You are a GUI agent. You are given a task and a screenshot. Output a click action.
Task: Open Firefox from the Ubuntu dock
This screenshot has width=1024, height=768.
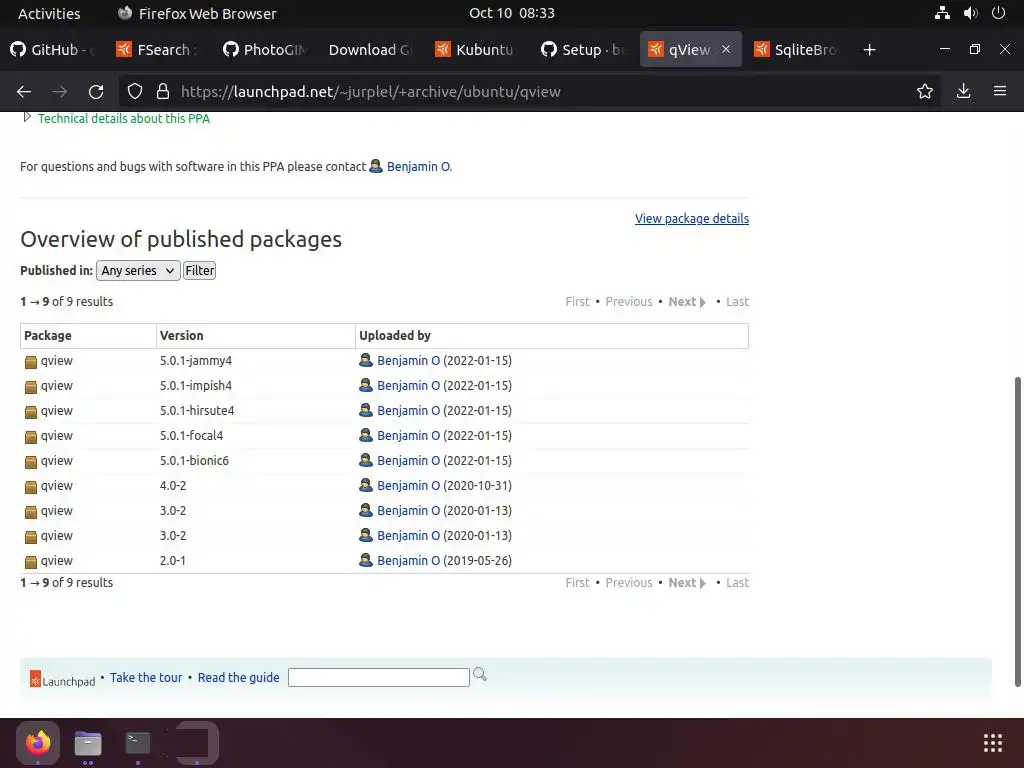click(x=38, y=743)
